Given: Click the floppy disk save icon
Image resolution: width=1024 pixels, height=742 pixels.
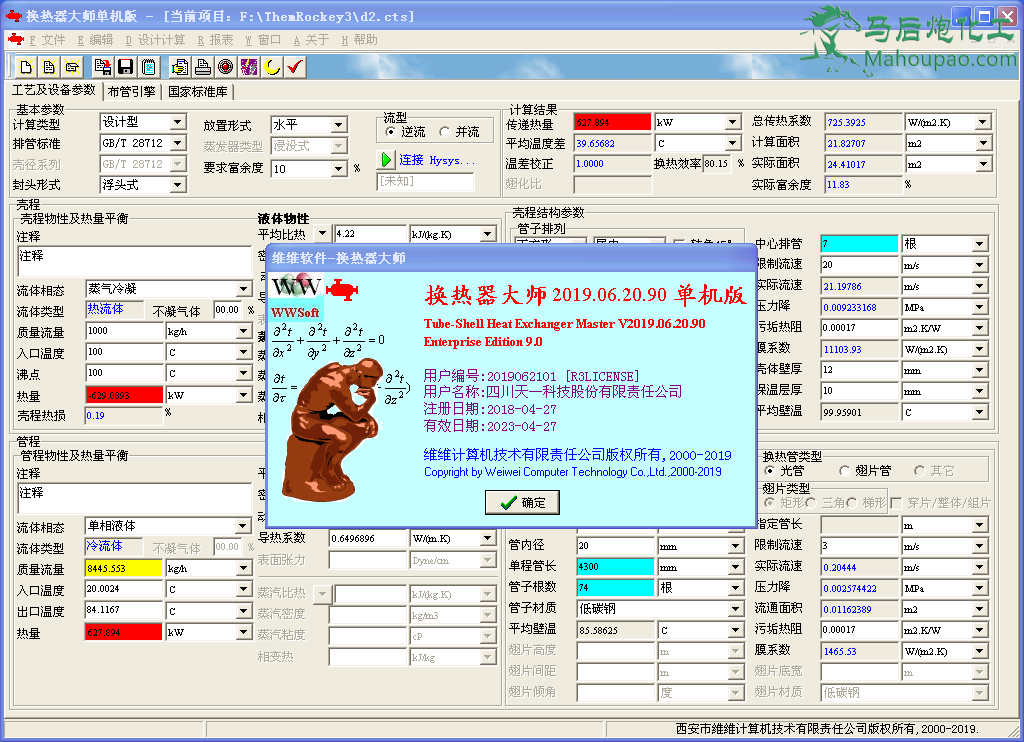Looking at the screenshot, I should click(x=126, y=67).
